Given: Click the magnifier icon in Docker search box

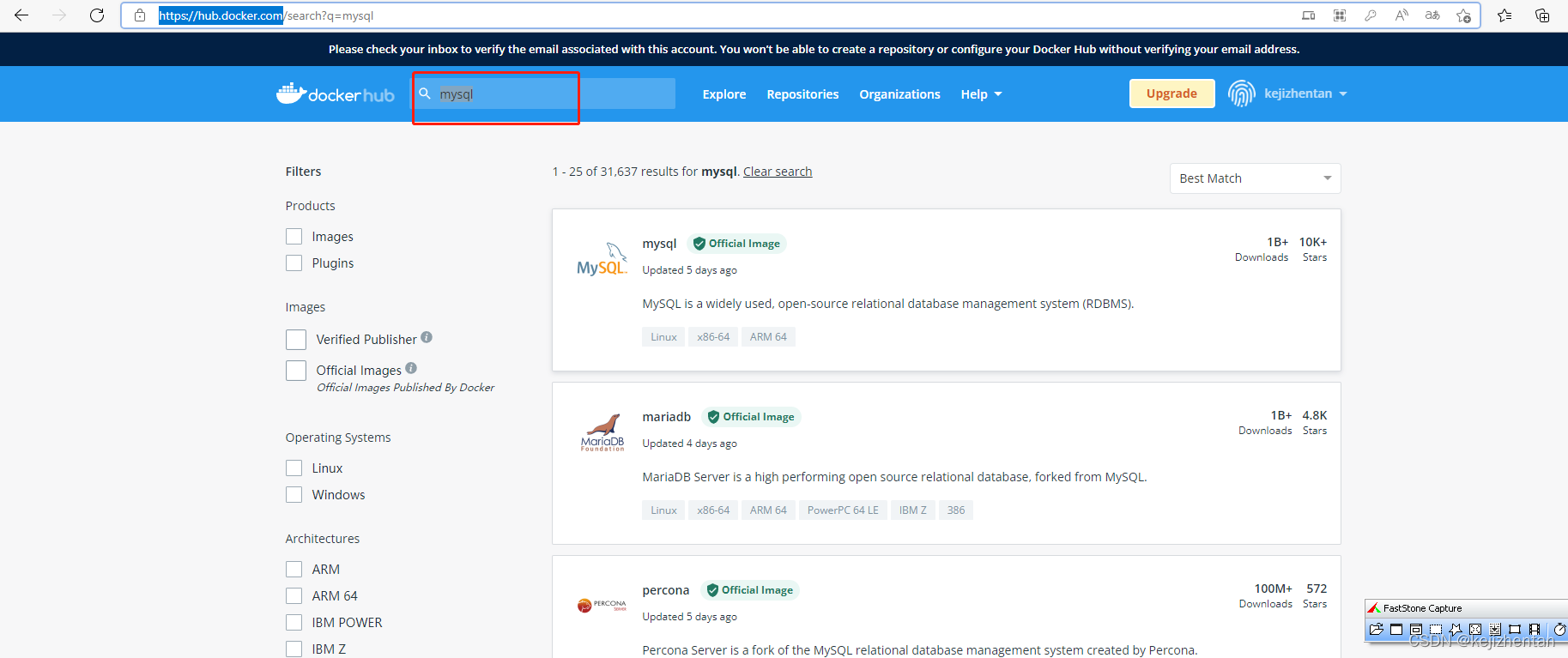Looking at the screenshot, I should point(424,94).
